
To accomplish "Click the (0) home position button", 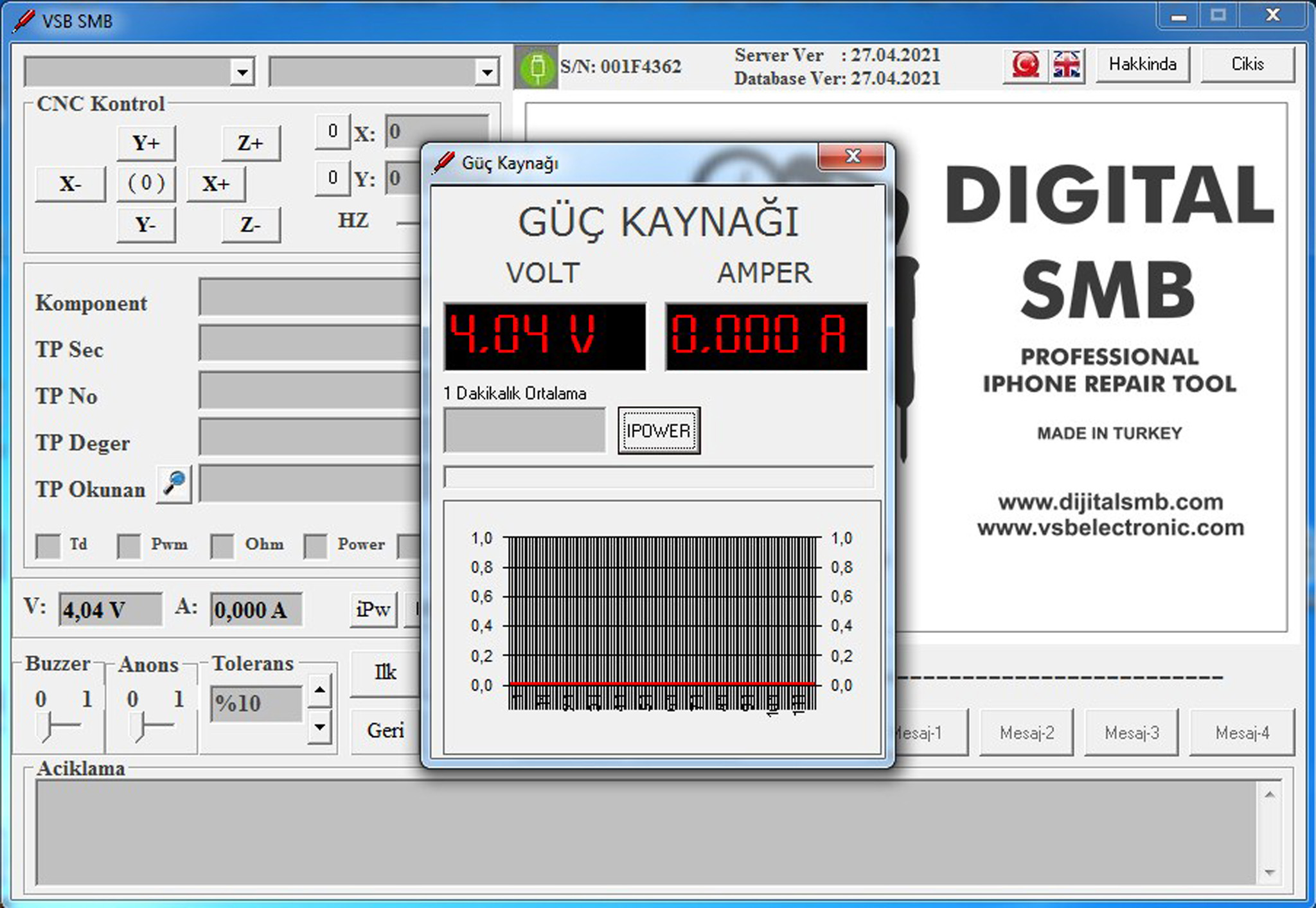I will pyautogui.click(x=146, y=184).
